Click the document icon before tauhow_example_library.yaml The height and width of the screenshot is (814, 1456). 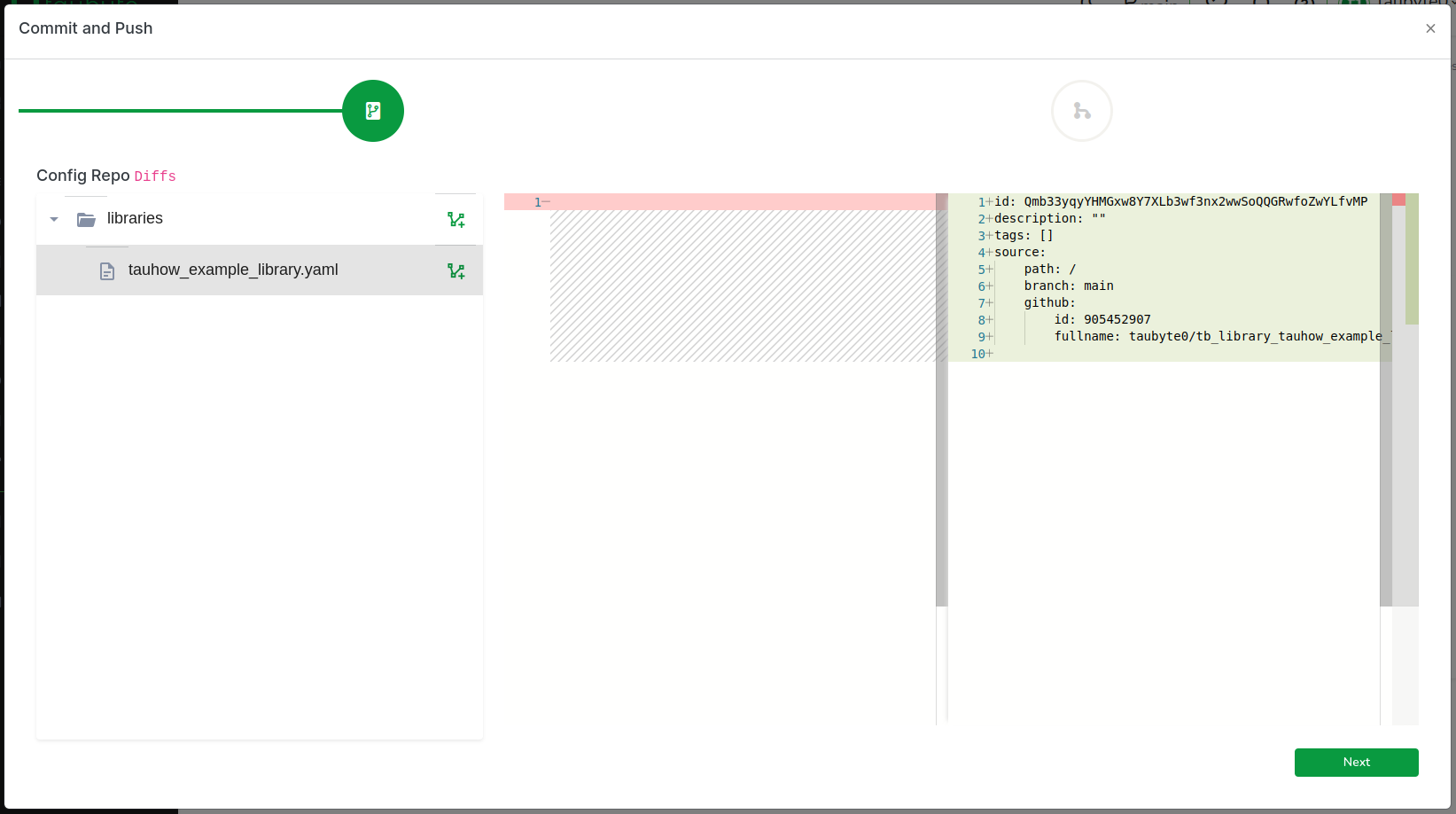(x=107, y=270)
